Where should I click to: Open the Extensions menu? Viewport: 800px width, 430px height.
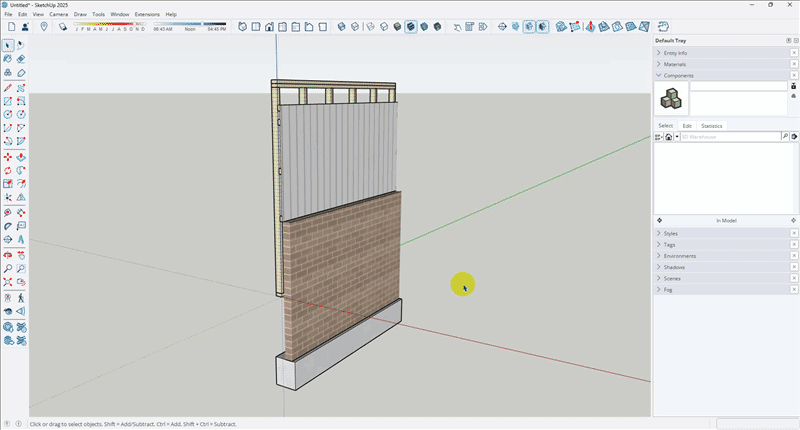click(147, 14)
